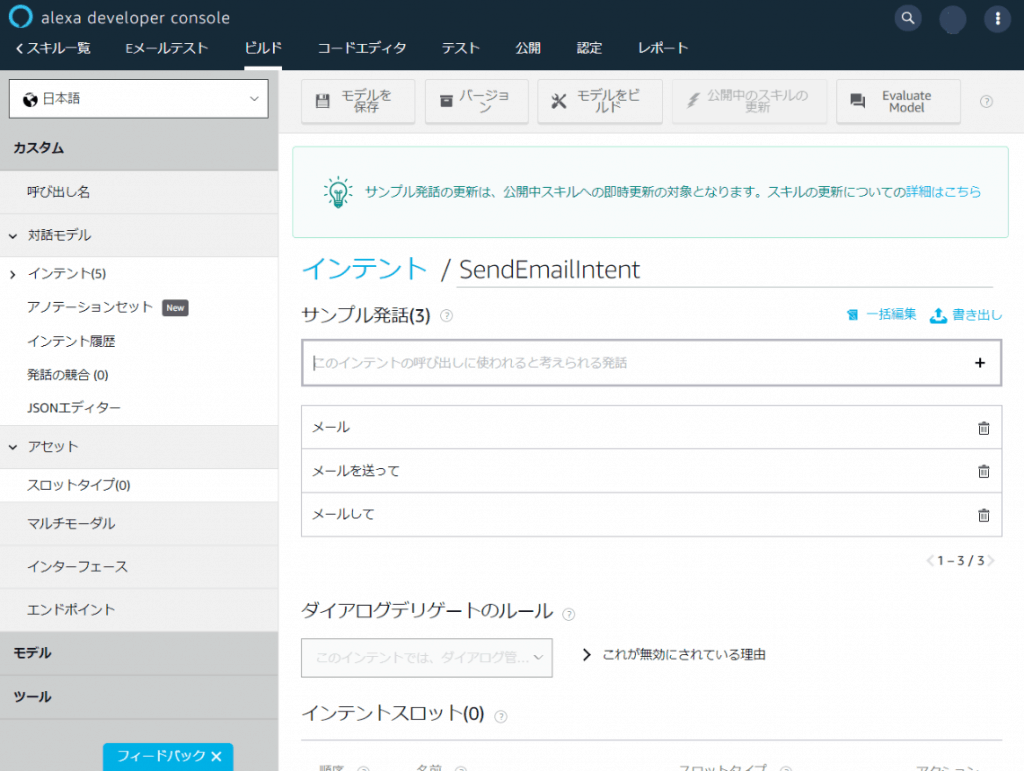Open the dialog delegate rule dropdown

click(426, 657)
